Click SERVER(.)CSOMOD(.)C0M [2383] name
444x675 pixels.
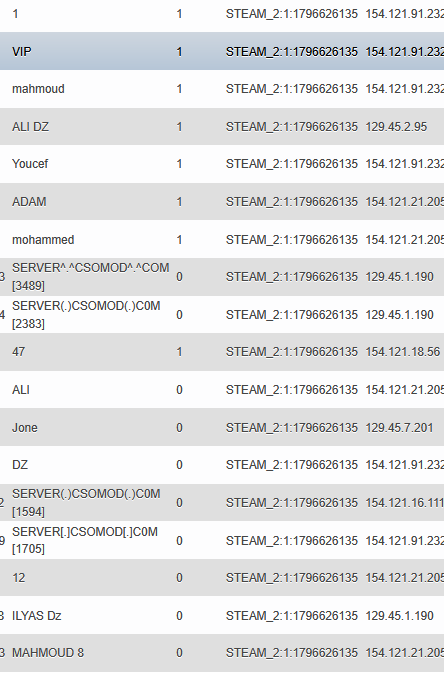86,315
